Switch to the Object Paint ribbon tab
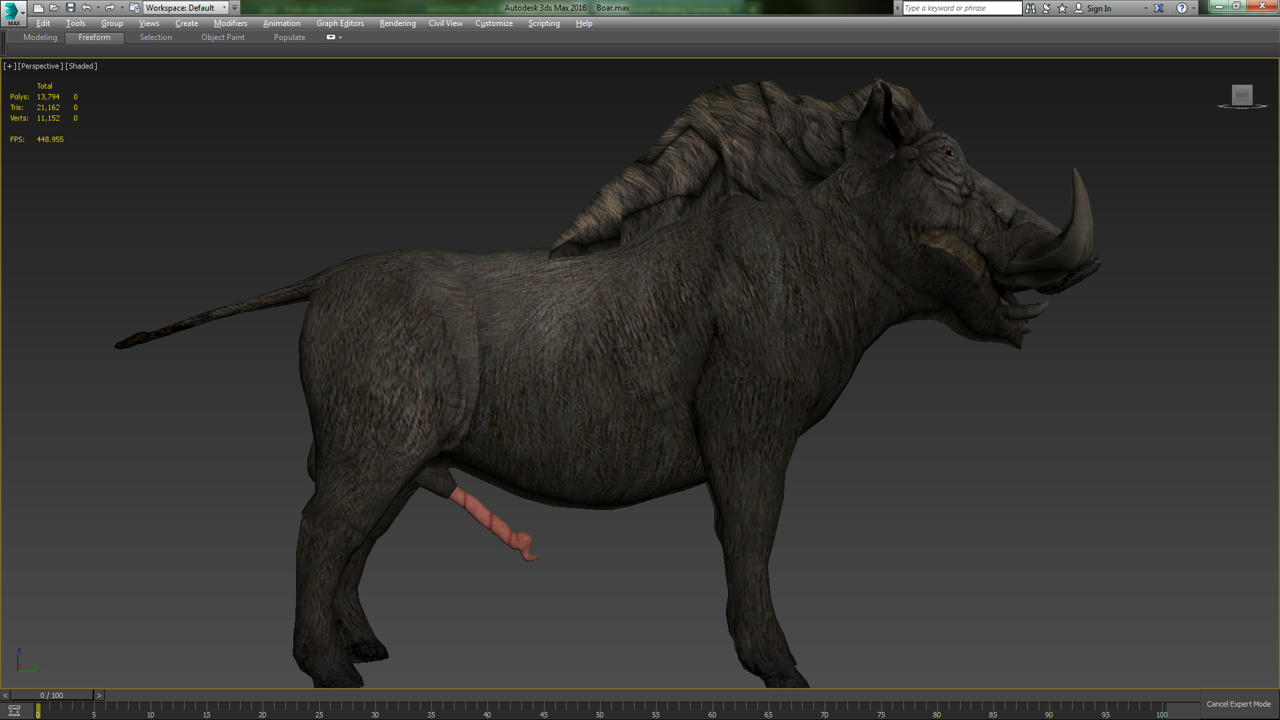1280x720 pixels. (x=223, y=37)
